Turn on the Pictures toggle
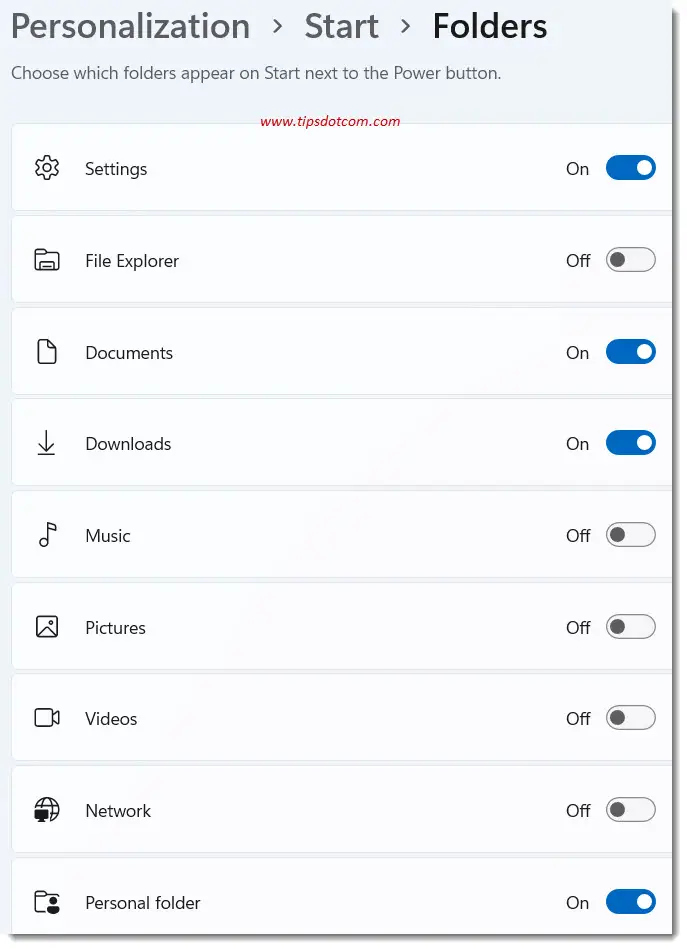The height and width of the screenshot is (949, 687). [631, 626]
